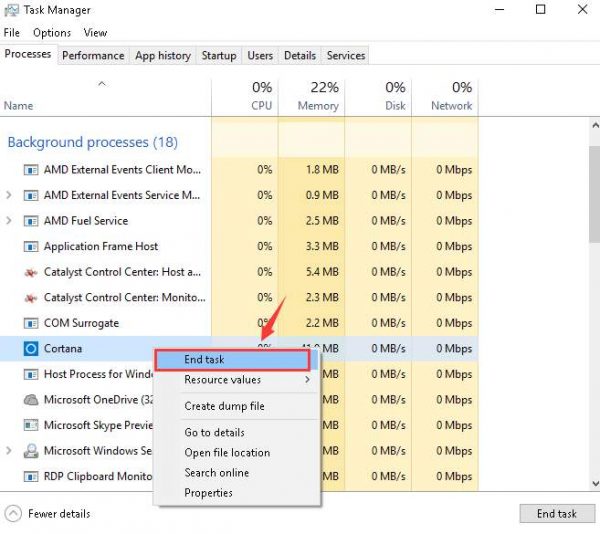Expand the AMD Fuel Service row
This screenshot has width=600, height=534.
coord(10,221)
